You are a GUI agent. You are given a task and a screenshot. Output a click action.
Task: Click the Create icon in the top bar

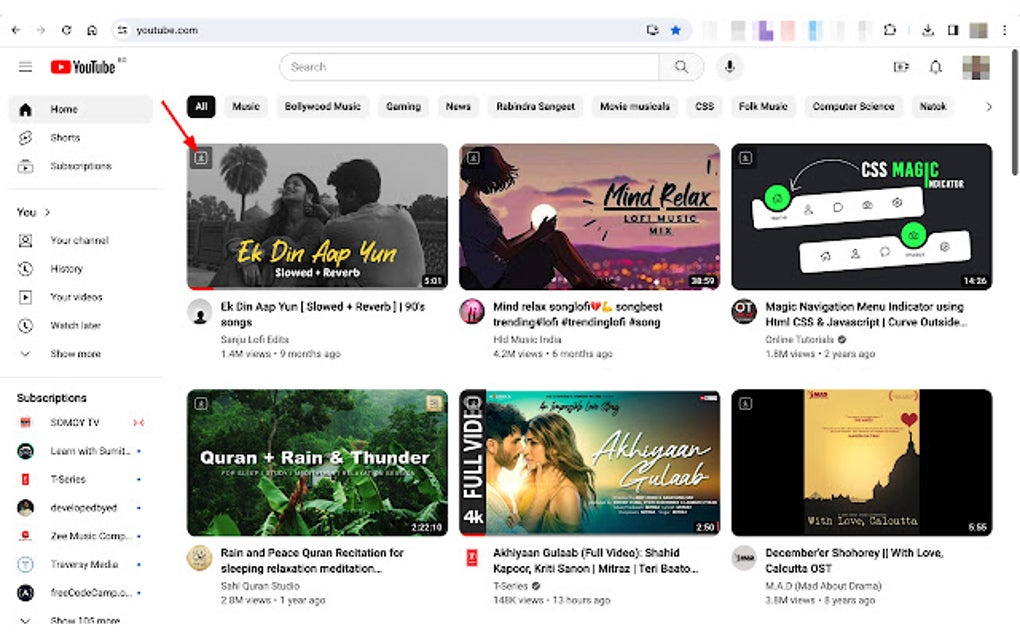(x=901, y=66)
